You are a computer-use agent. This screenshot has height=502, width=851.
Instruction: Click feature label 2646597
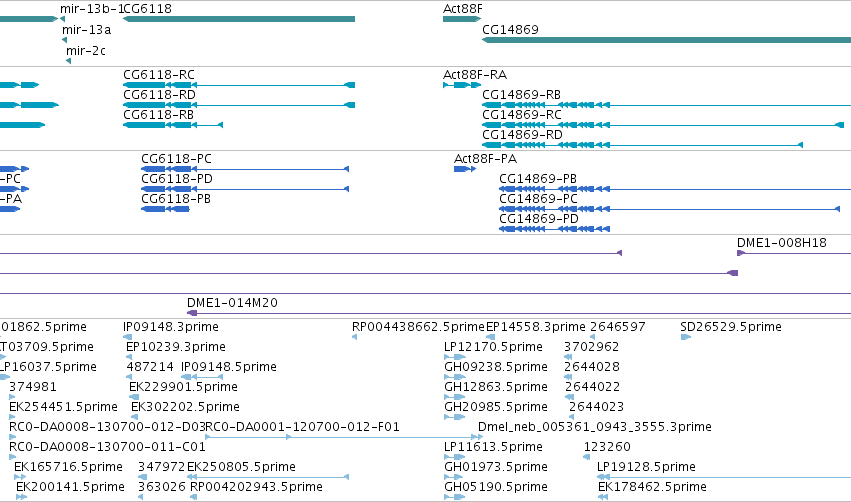(x=618, y=327)
